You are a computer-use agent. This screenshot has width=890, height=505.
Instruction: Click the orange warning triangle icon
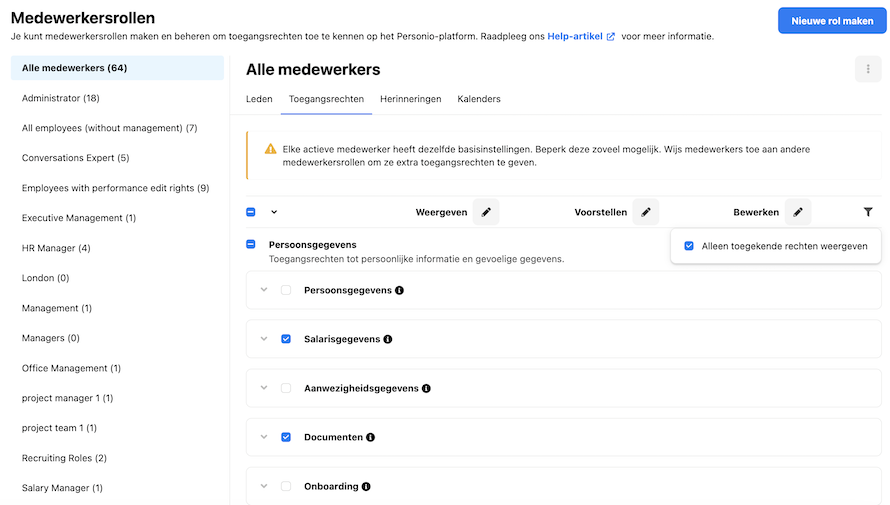coord(271,149)
